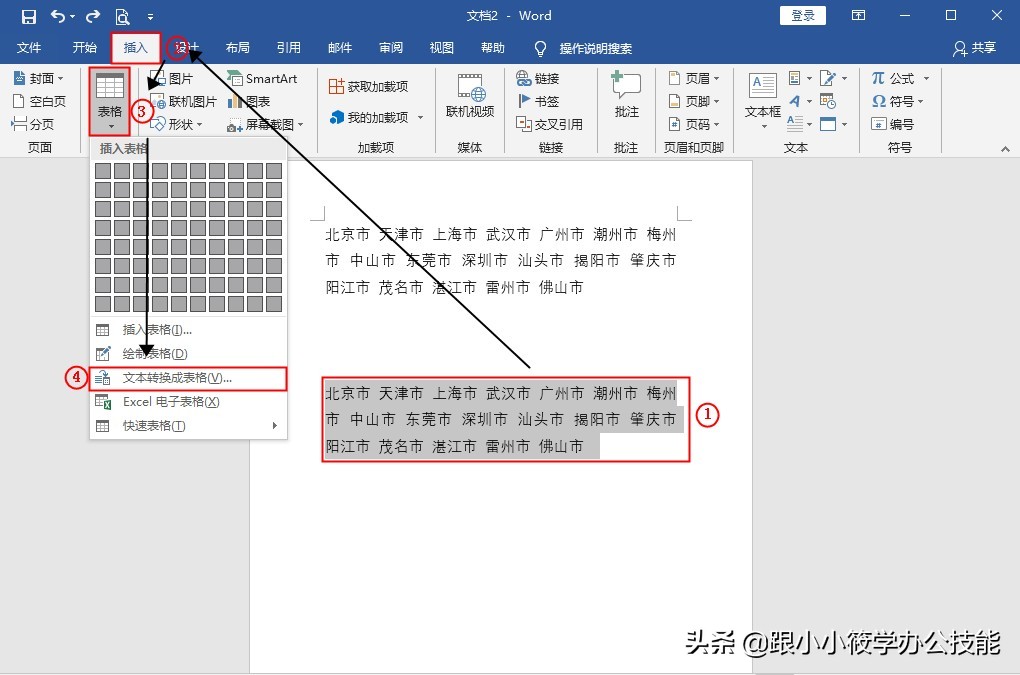Insert a bookmark using 书签
1020x675 pixels.
tap(547, 100)
